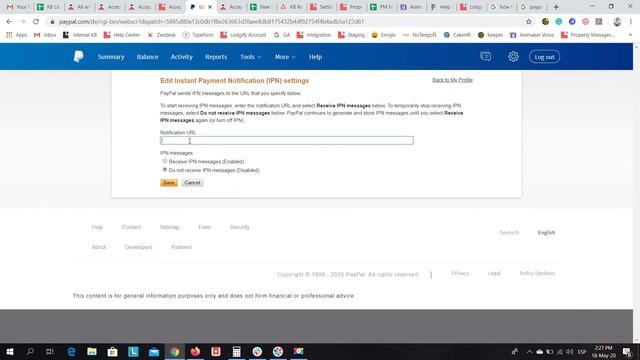Click Back to My Profile link
640x360 pixels.
452,80
